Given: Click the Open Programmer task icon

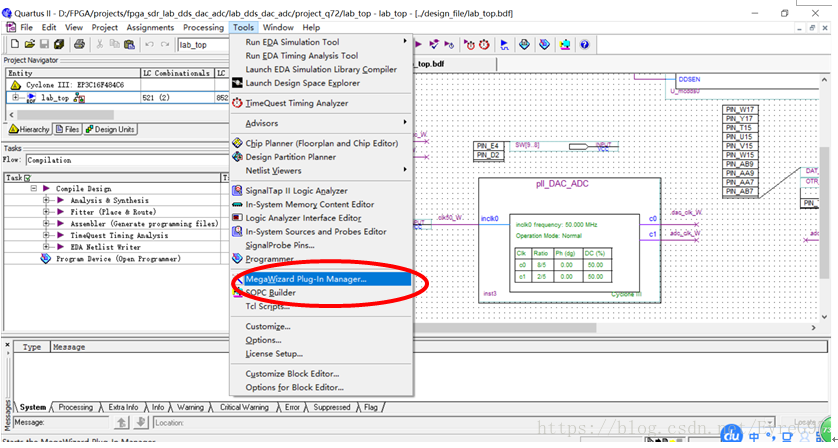Looking at the screenshot, I should (x=45, y=259).
